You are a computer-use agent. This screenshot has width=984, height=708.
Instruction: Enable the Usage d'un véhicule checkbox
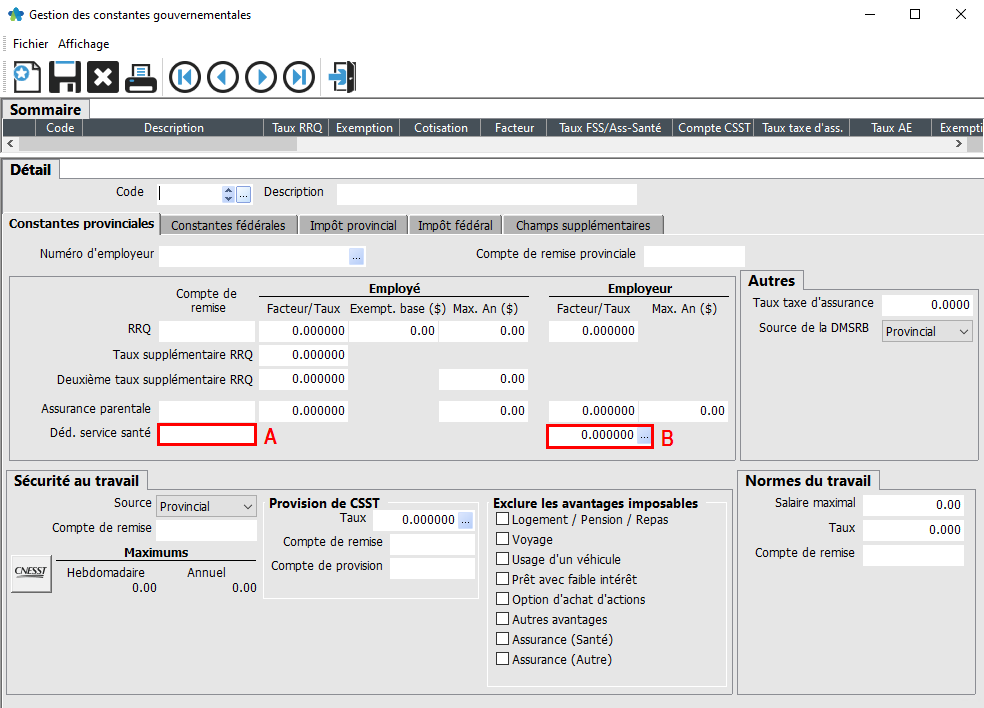[x=503, y=560]
